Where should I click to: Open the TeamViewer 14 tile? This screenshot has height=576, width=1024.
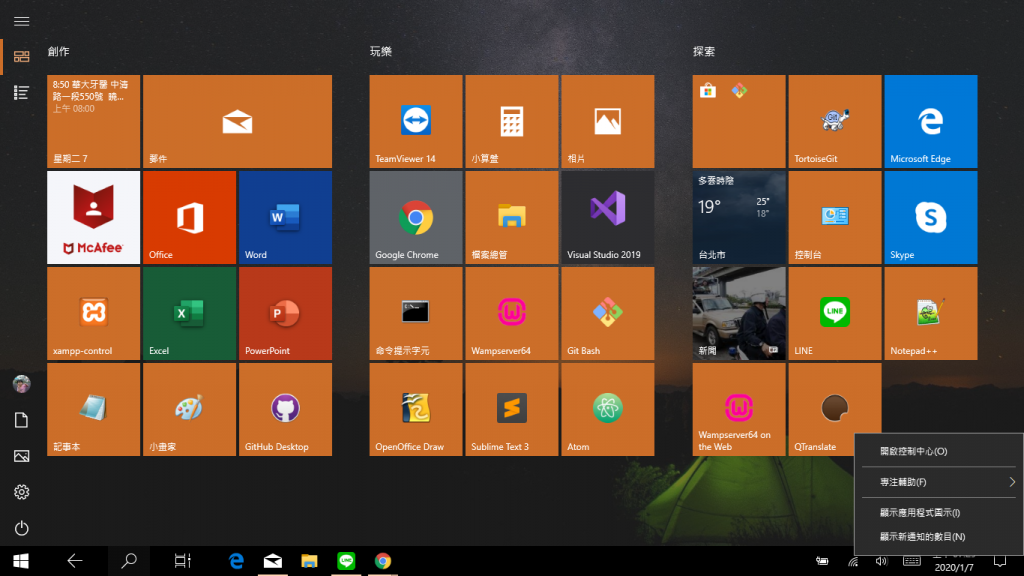416,121
